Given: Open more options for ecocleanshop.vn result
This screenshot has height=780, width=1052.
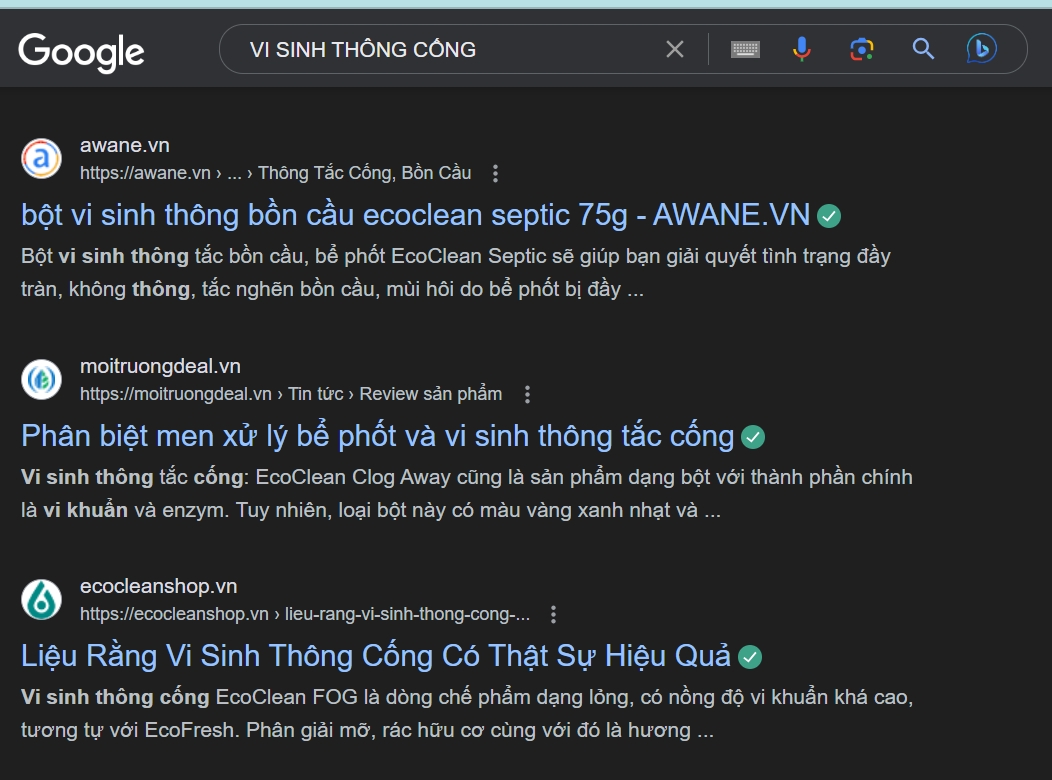Looking at the screenshot, I should 554,614.
